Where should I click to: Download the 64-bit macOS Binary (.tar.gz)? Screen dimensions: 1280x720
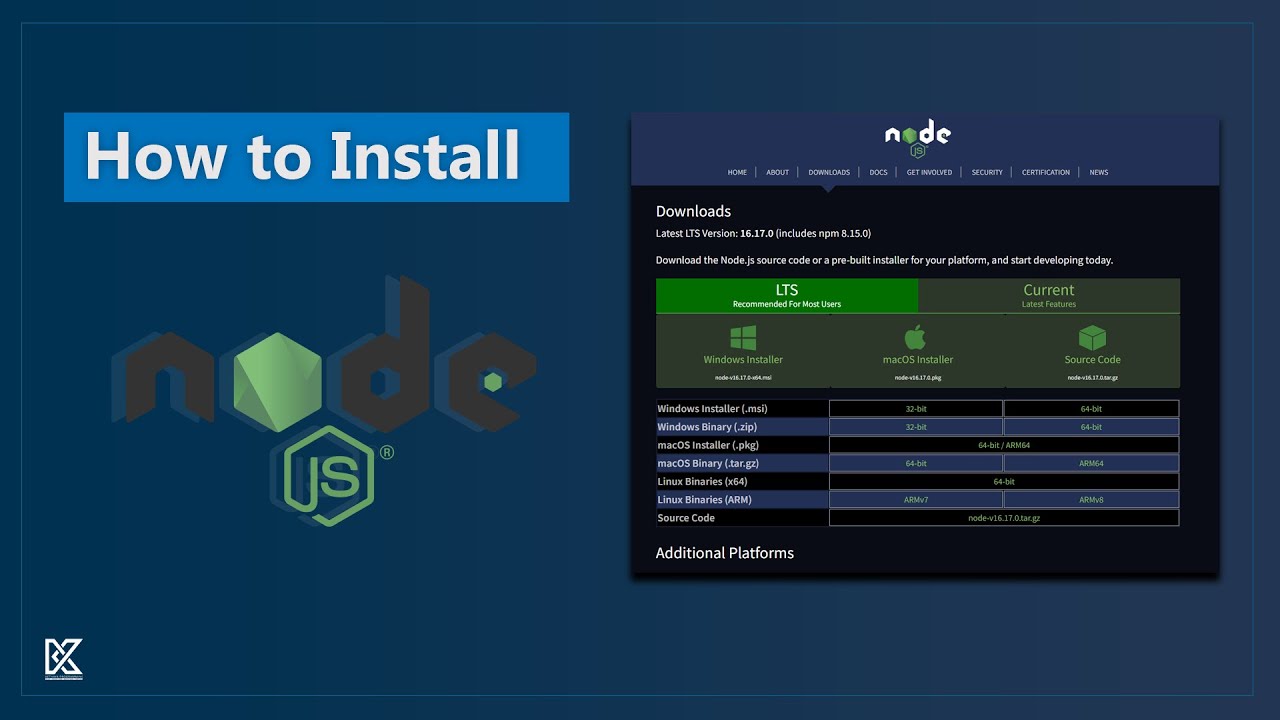tap(916, 463)
